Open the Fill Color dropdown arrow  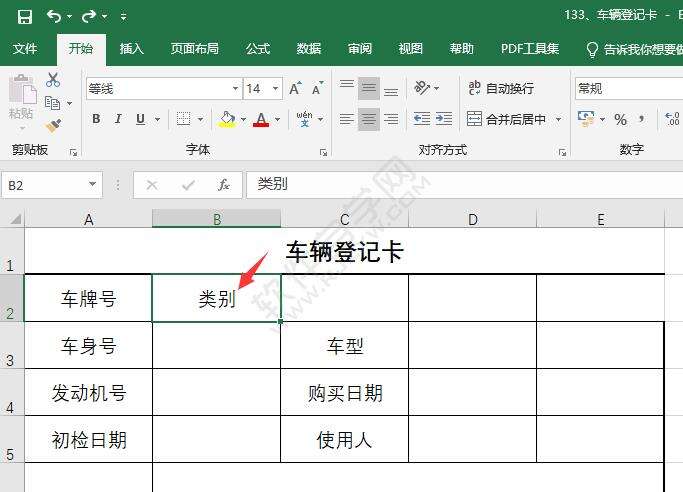243,119
